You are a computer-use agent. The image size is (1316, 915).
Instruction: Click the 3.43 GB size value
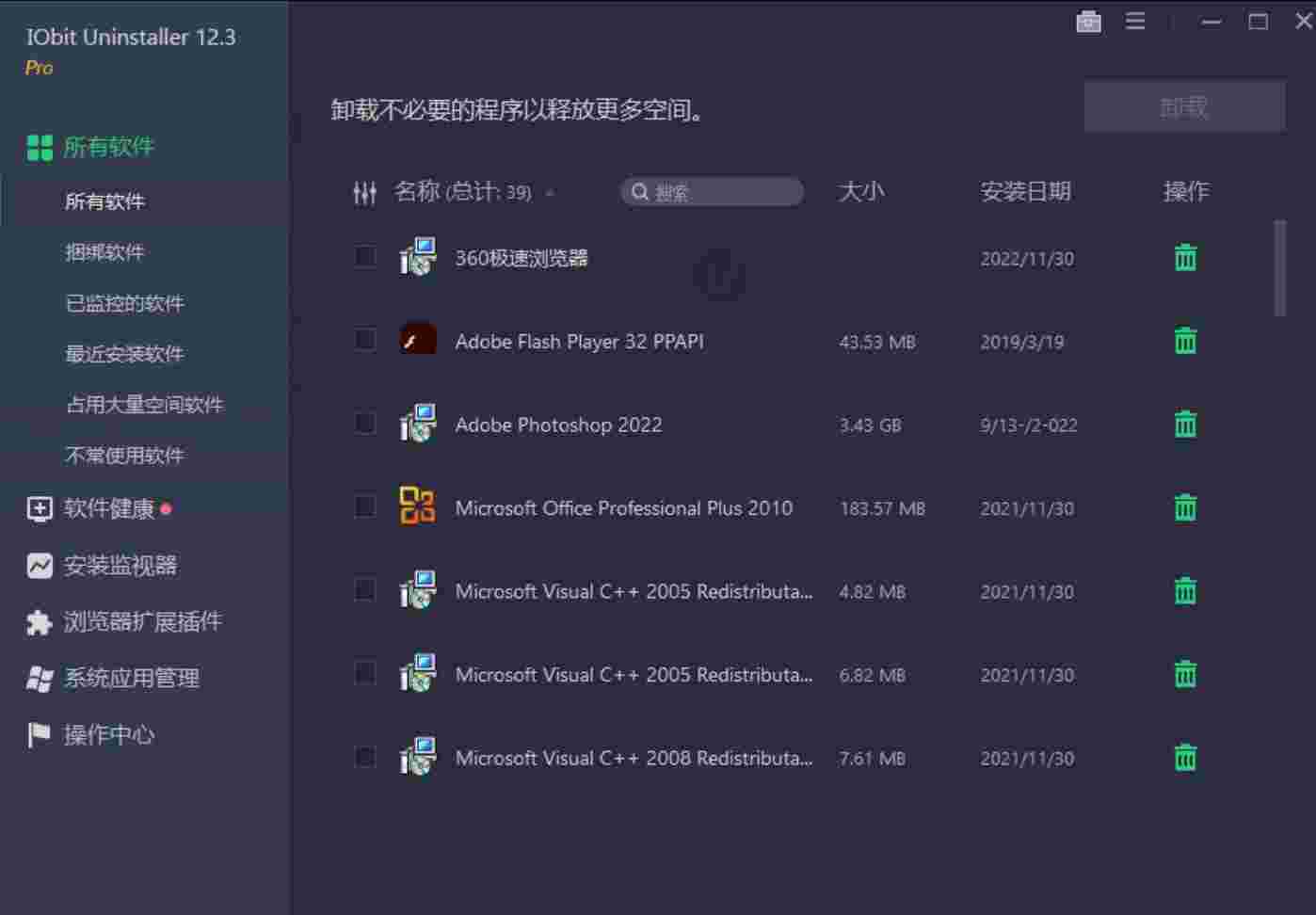coord(870,425)
